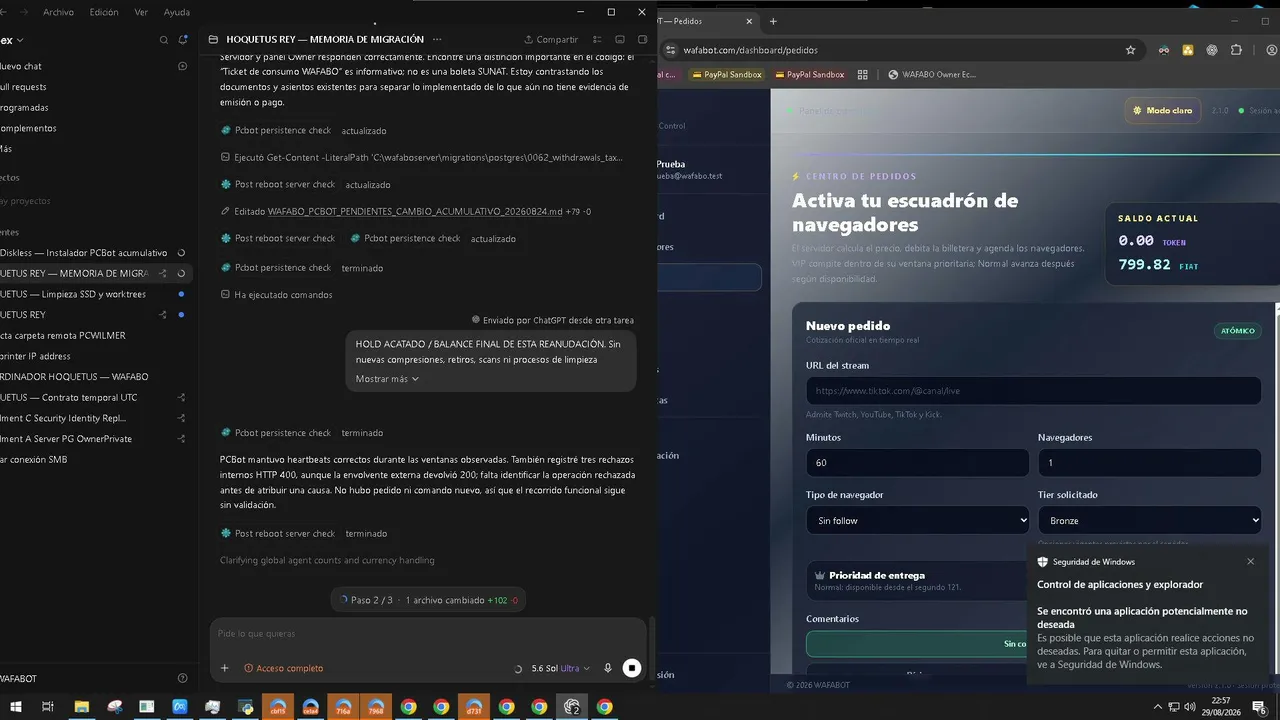Screen dimensions: 1280x720
Task: Open the search icon in Codex sidebar
Action: (164, 40)
